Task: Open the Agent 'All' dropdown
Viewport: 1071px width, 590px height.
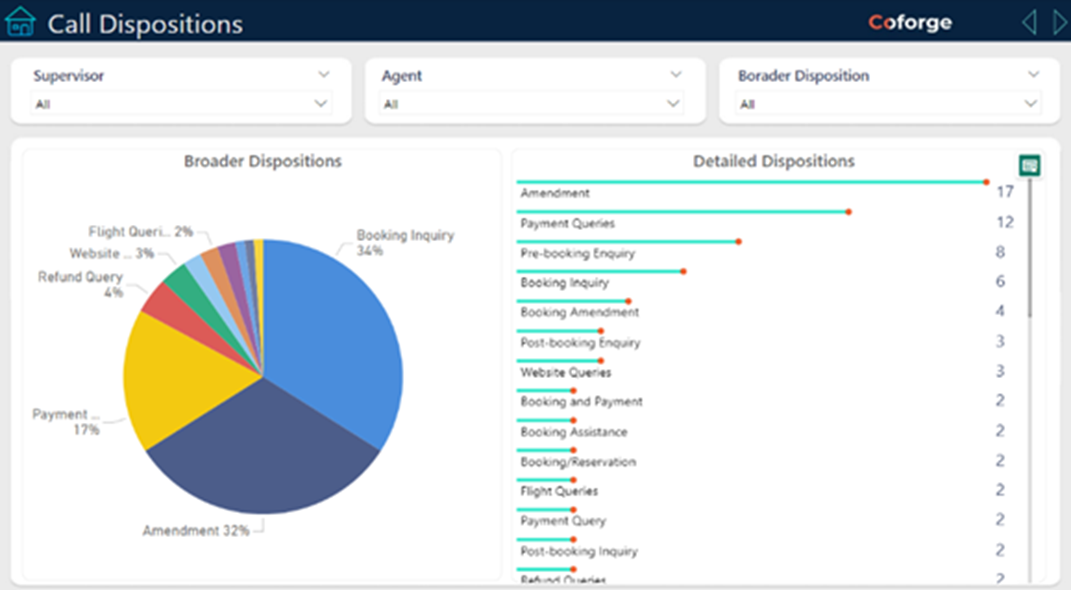Action: (532, 103)
